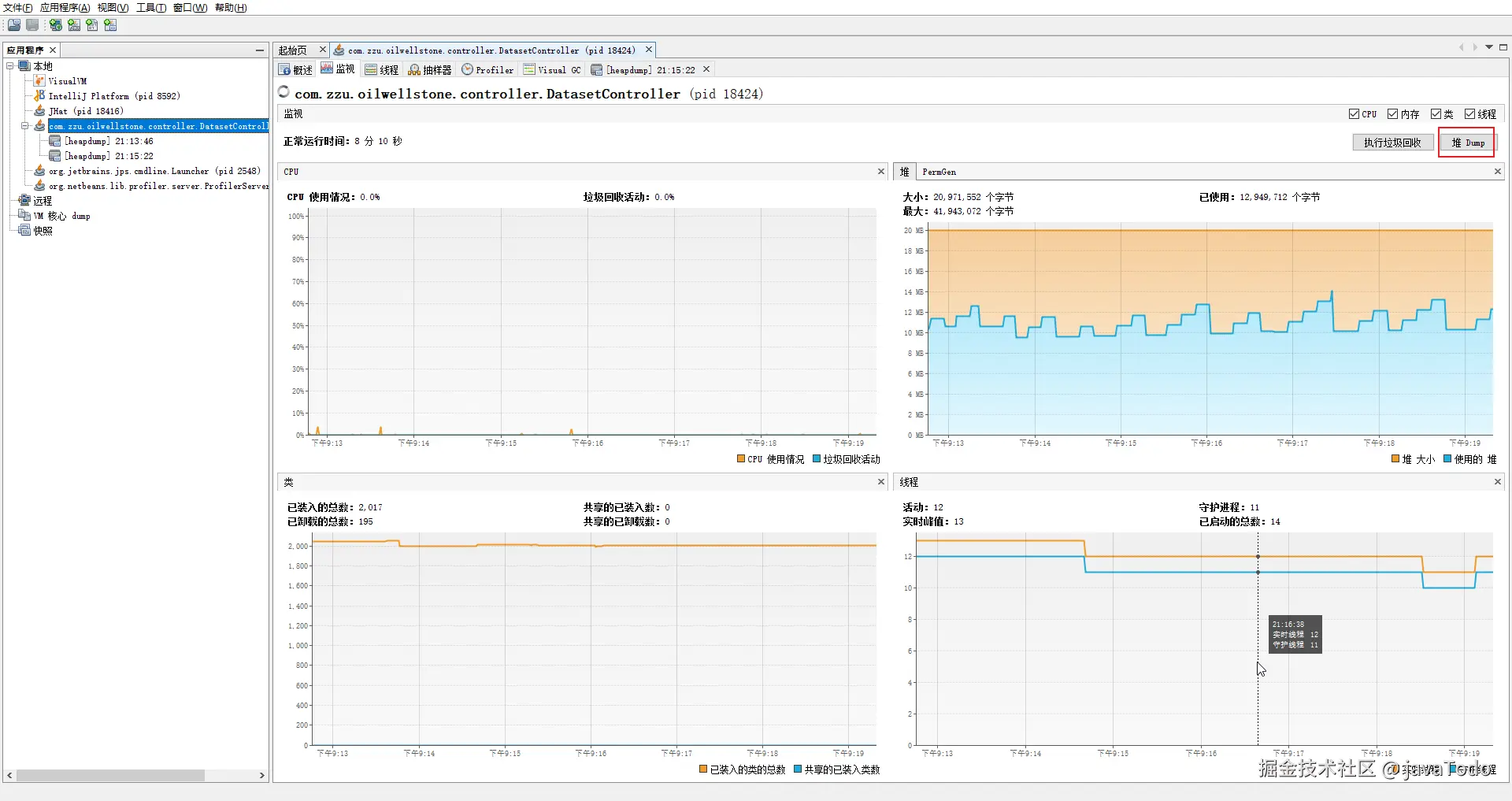Switch to the 概述 tab
1512x801 pixels.
[x=296, y=70]
